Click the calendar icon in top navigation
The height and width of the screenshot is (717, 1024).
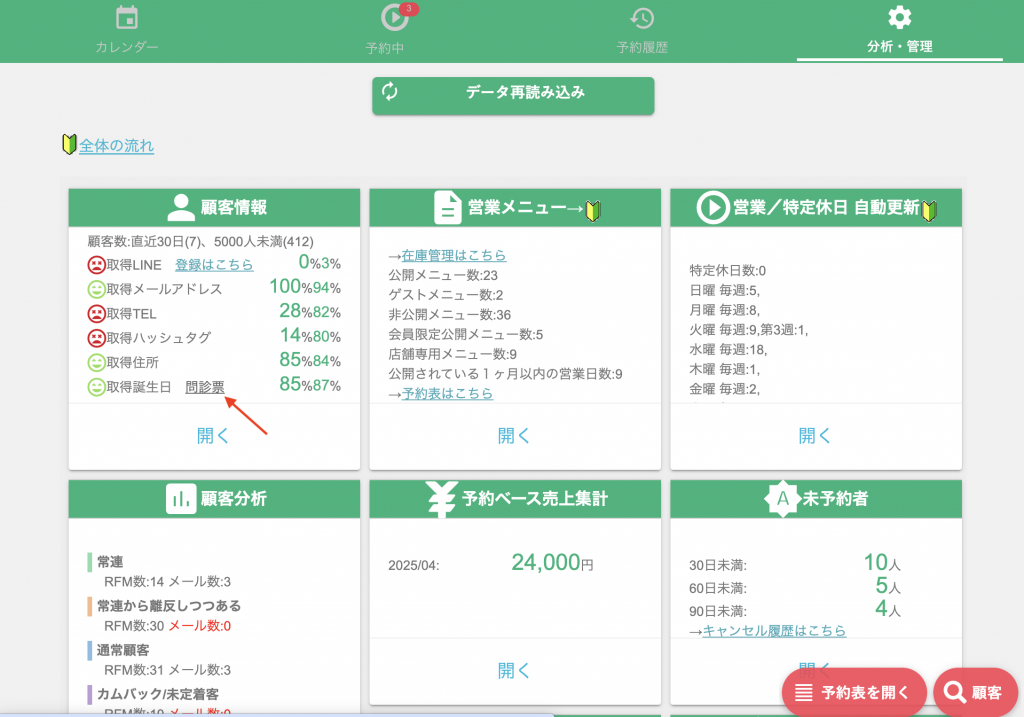point(127,18)
